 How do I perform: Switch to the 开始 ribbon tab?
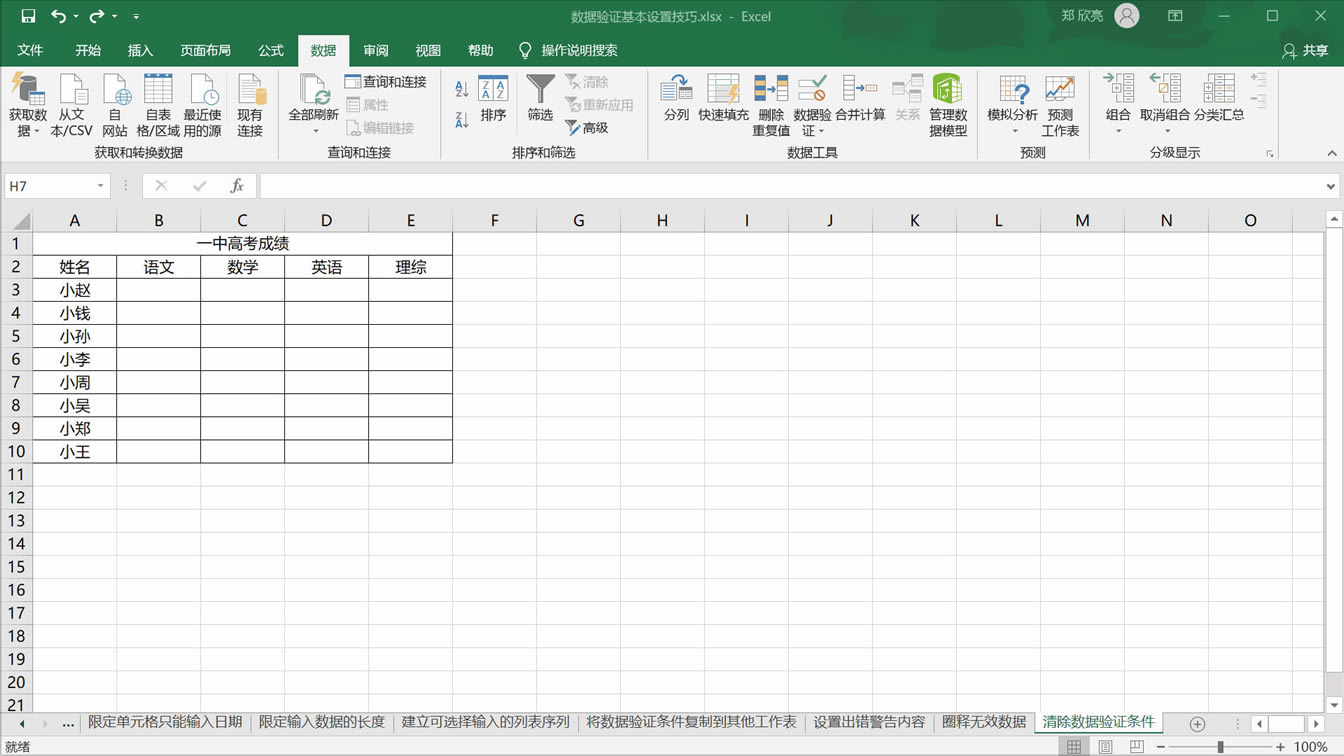[87, 50]
